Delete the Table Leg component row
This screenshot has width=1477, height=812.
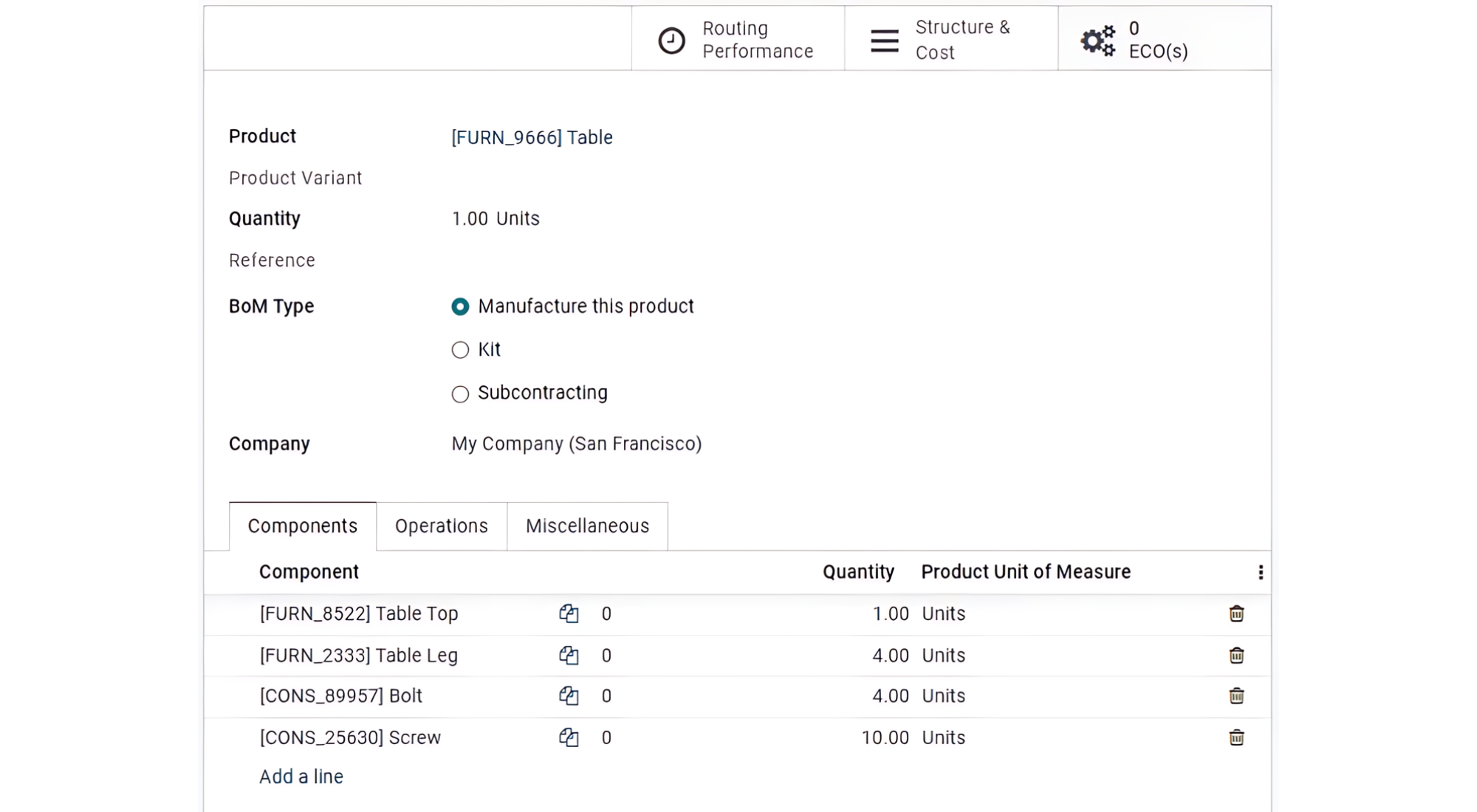click(x=1236, y=656)
